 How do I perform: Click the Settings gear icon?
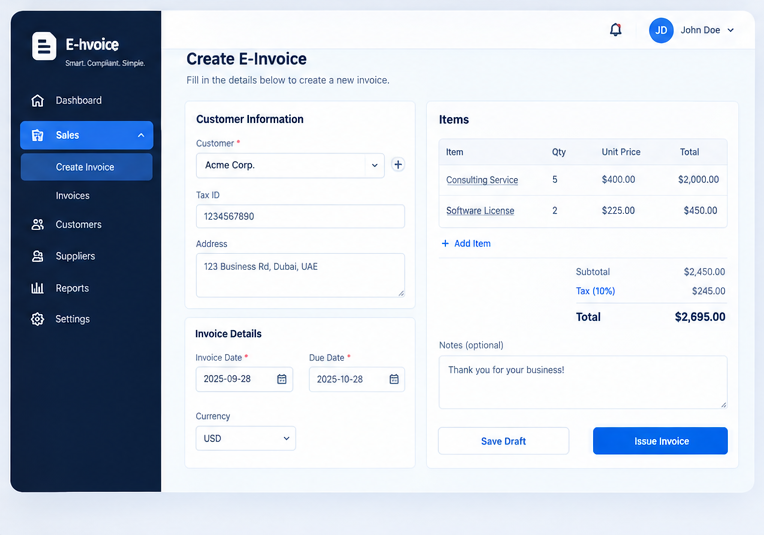38,319
